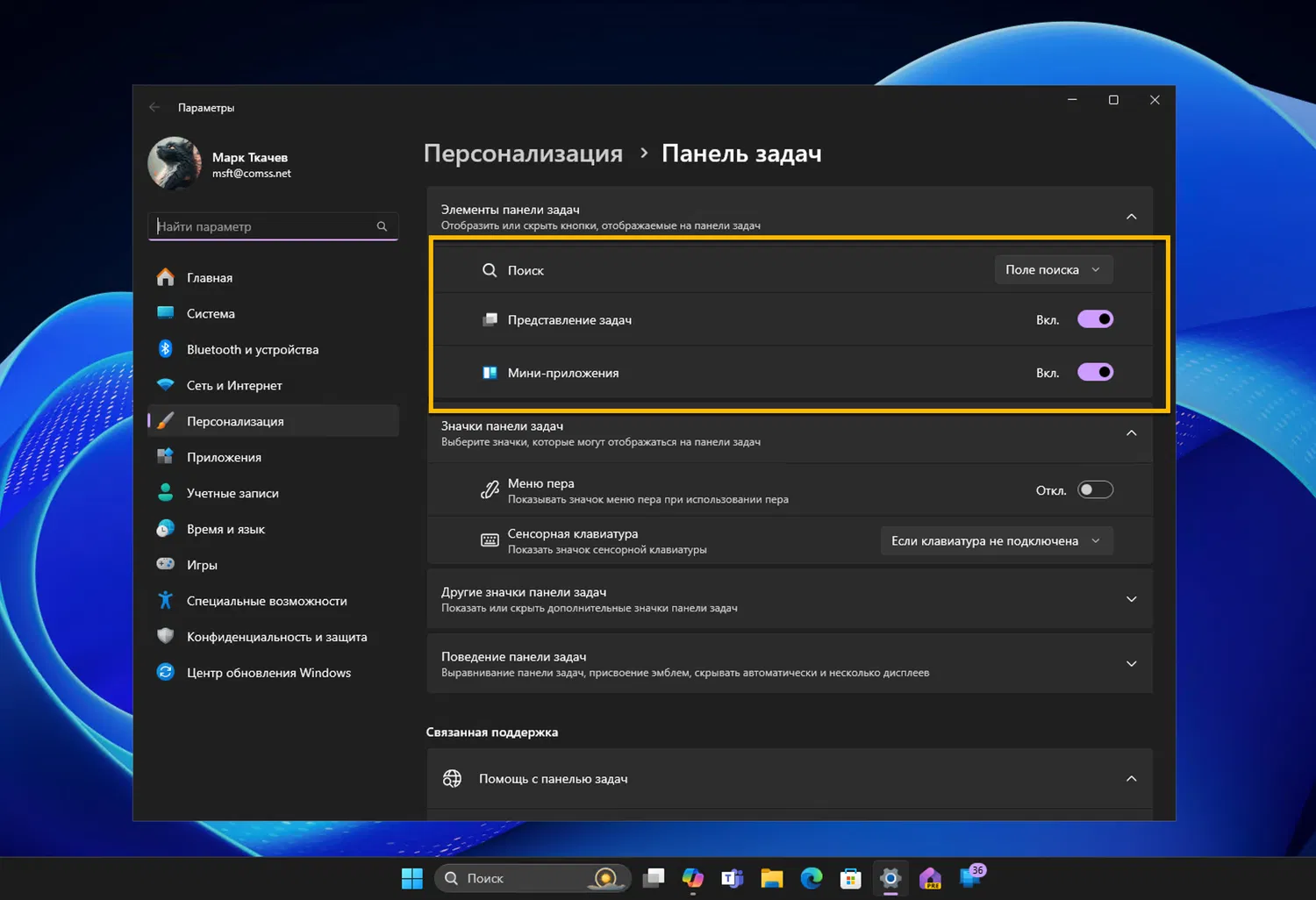Click the back arrow next to Параметры
The height and width of the screenshot is (900, 1316).
coord(155,107)
